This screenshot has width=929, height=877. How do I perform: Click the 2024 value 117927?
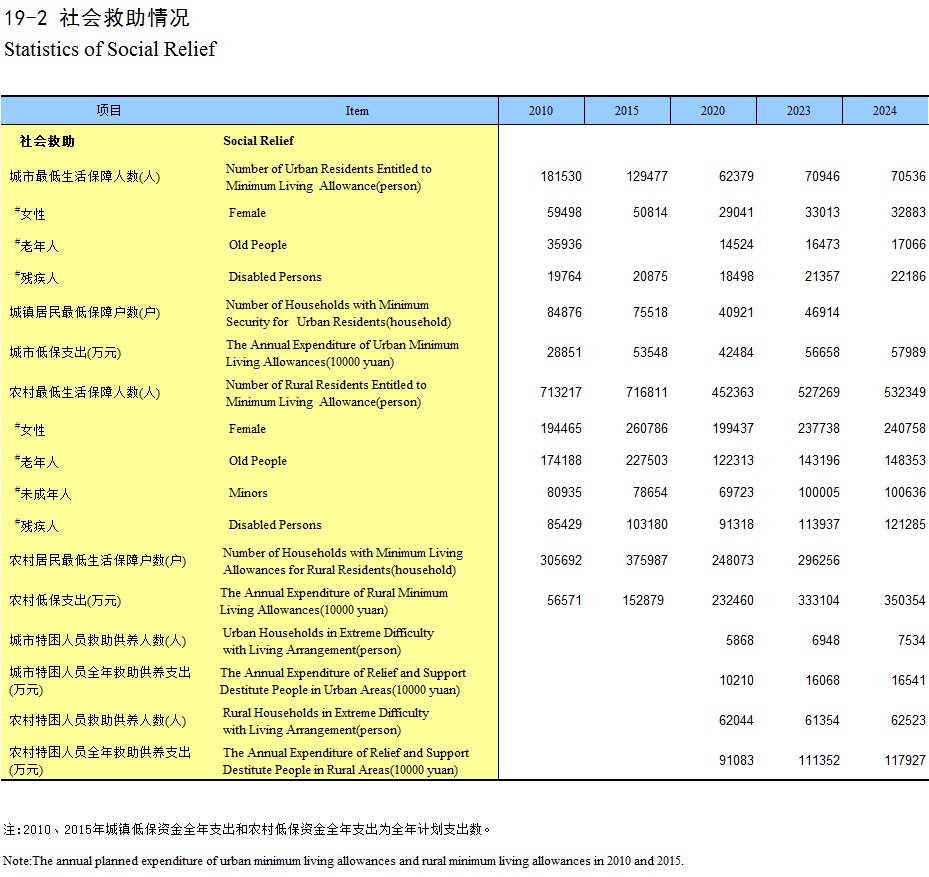(x=905, y=761)
